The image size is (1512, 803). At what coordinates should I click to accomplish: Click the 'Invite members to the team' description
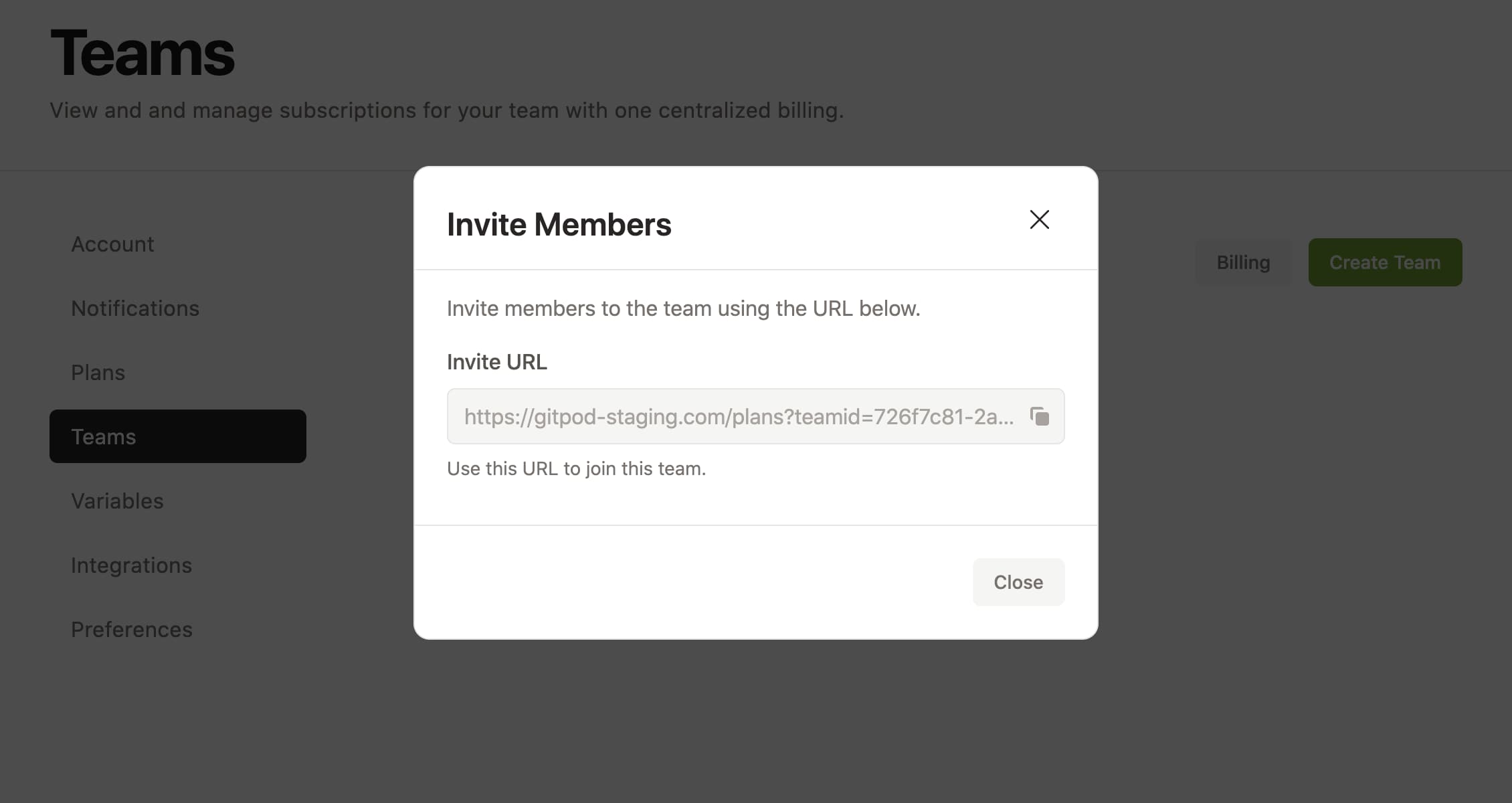click(683, 308)
